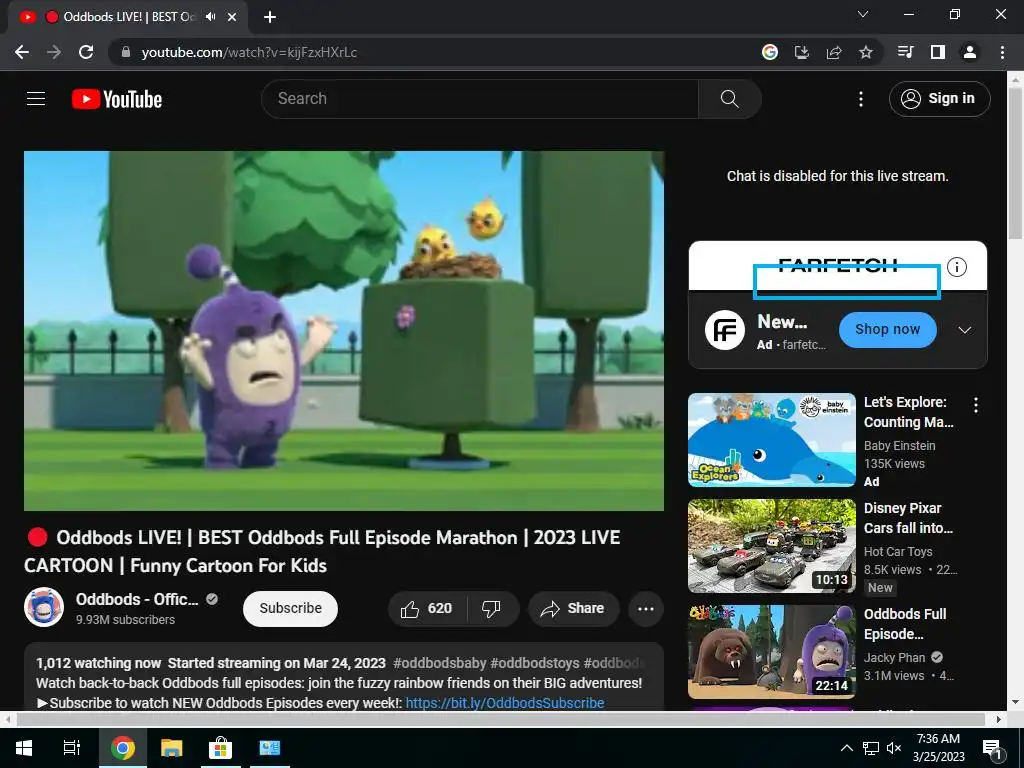The width and height of the screenshot is (1024, 768).
Task: Click the muted volume tray icon
Action: coord(894,748)
